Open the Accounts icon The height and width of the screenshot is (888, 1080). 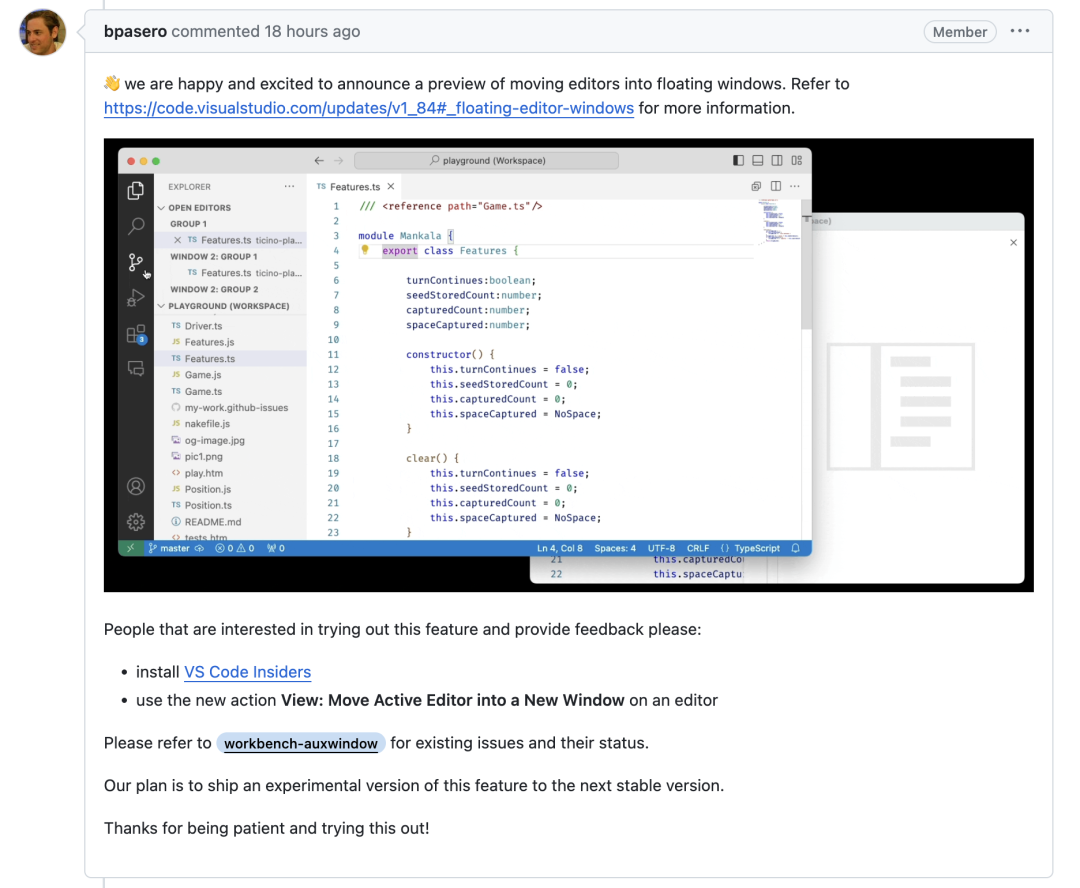[136, 486]
